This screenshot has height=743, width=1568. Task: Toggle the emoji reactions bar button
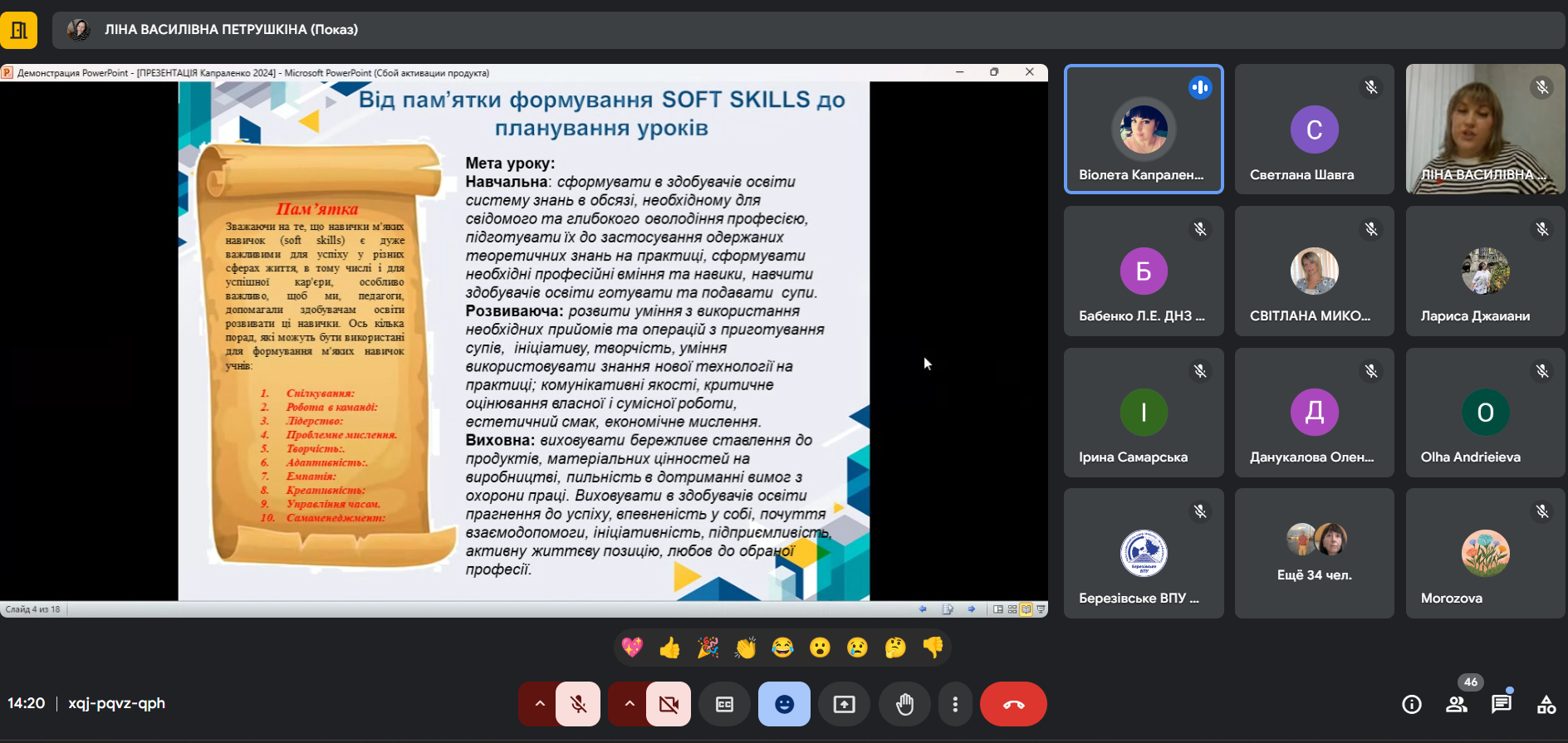(x=784, y=704)
